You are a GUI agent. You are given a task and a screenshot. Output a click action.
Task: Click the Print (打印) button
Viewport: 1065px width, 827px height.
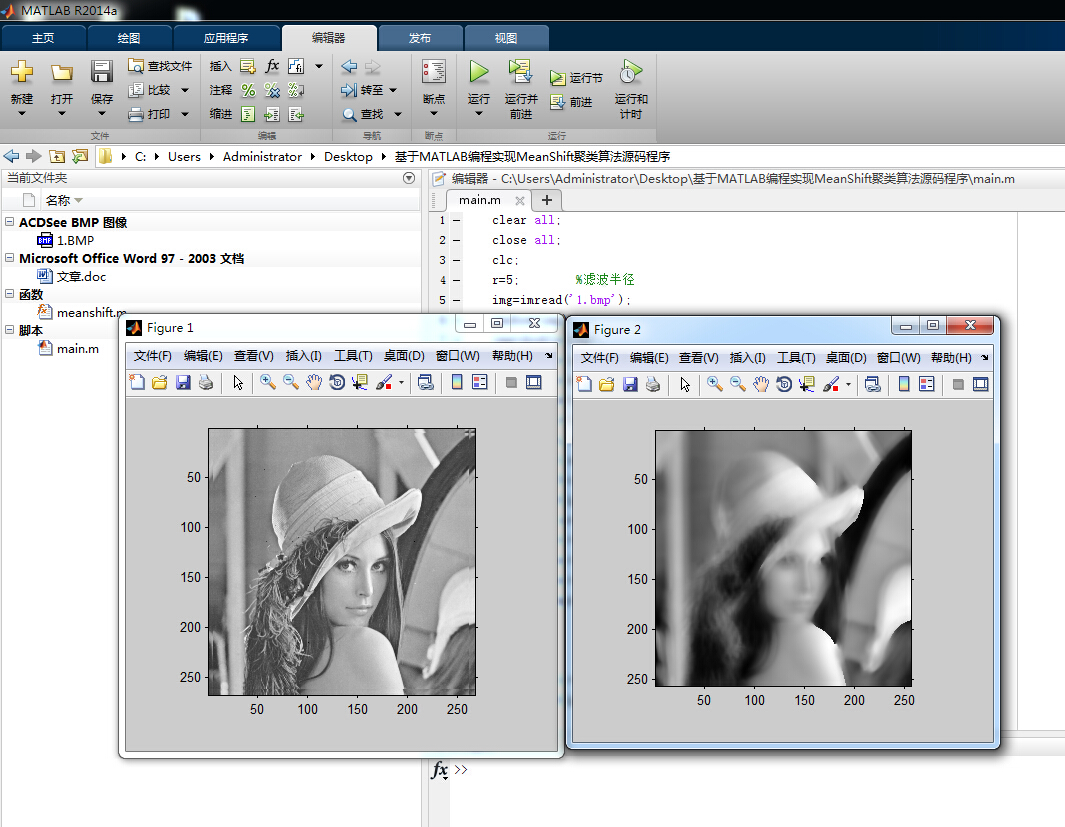151,114
